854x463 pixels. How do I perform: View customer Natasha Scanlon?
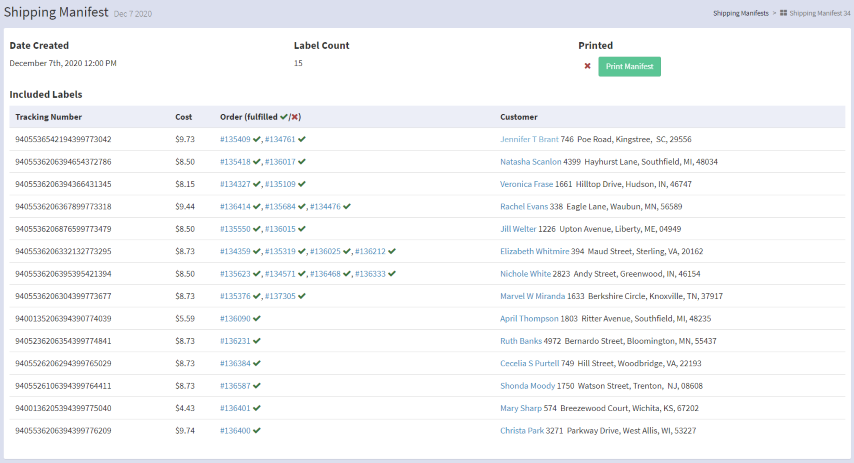[530, 162]
